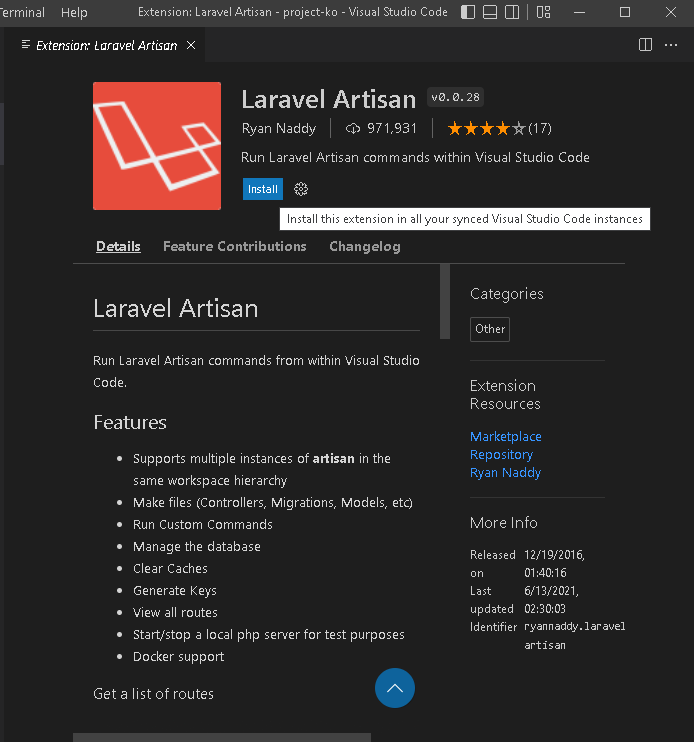Screen dimensions: 694x742
Task: Click the 'Make files (Controllers, Migrations, Models, etc)' bullet
Action: tap(272, 503)
